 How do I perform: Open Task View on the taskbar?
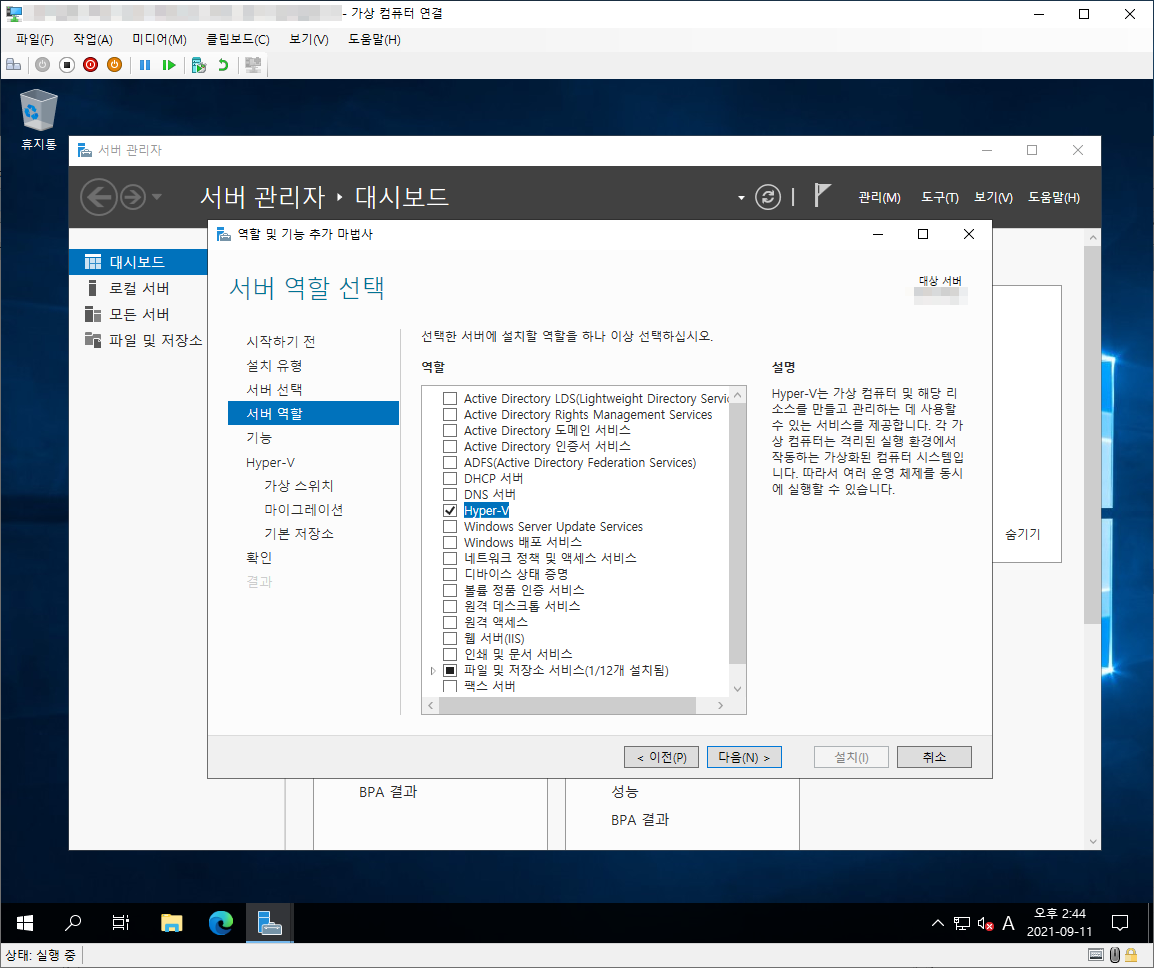click(121, 922)
